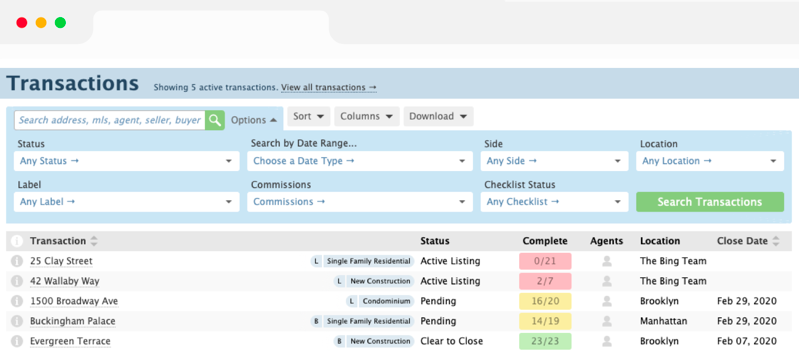Open the Any Location dropdown
799x362 pixels.
click(710, 161)
